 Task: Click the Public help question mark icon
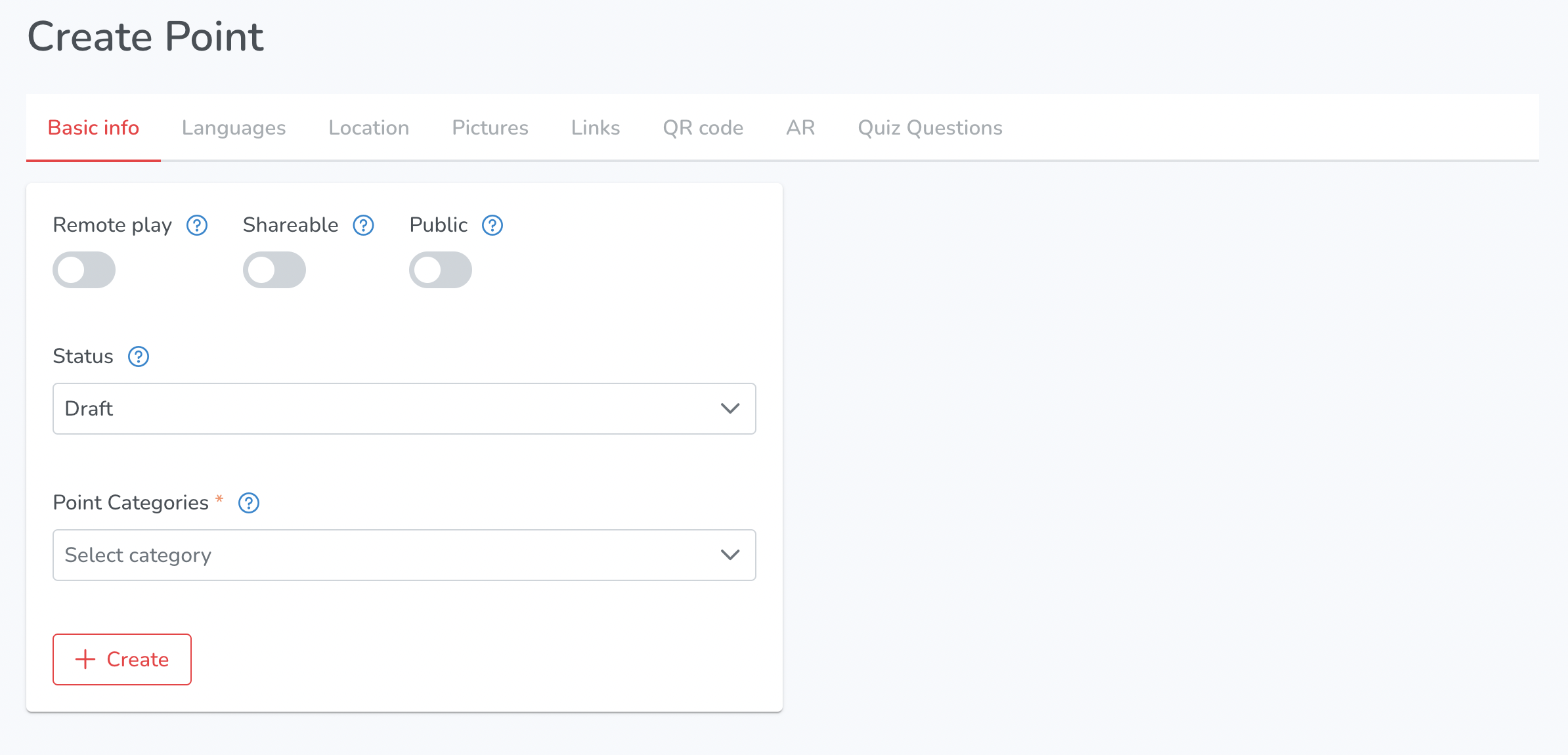pyautogui.click(x=492, y=225)
